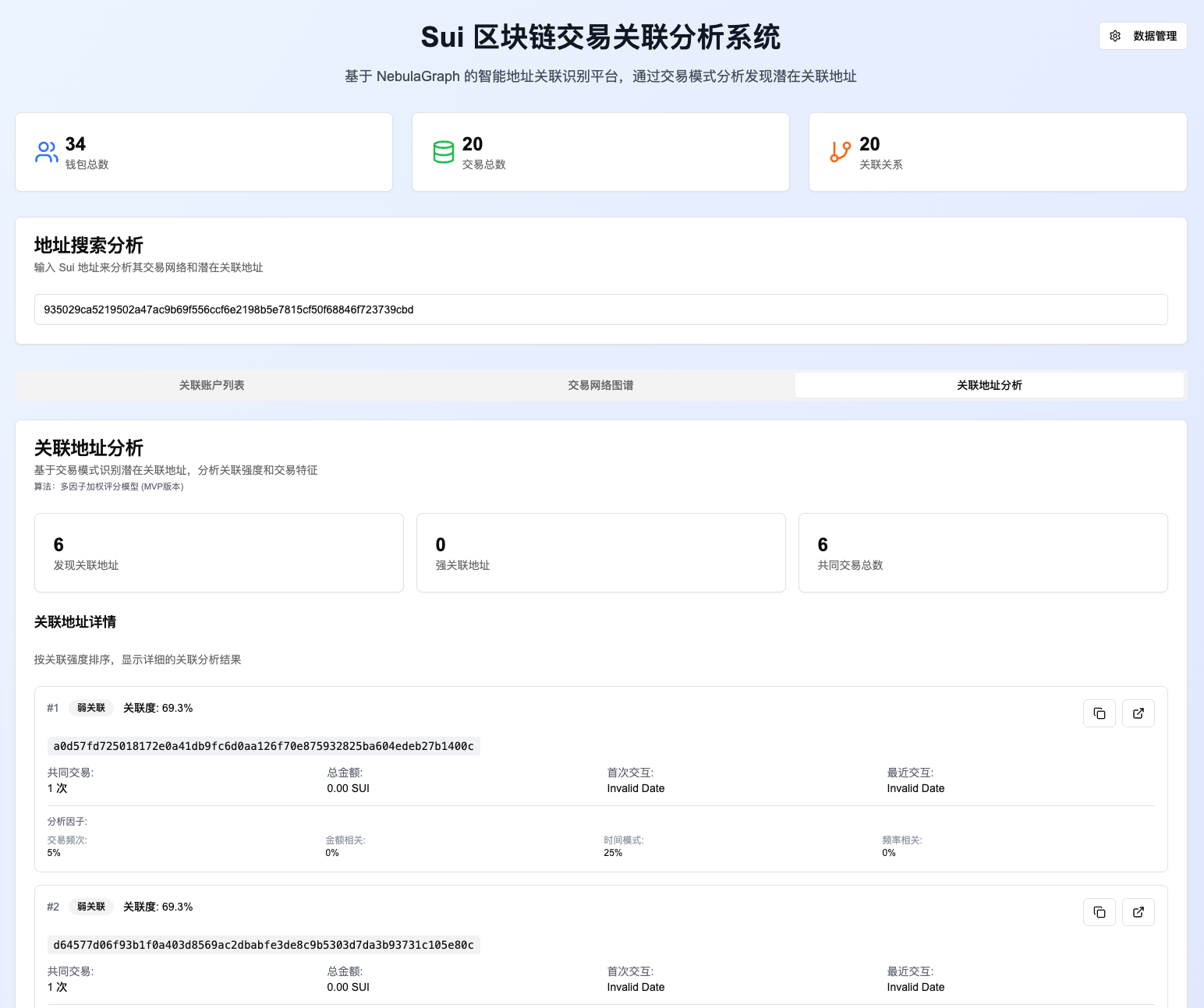The width and height of the screenshot is (1204, 1008).
Task: Copy the #1 related address using its copy icon
Action: 1099,713
